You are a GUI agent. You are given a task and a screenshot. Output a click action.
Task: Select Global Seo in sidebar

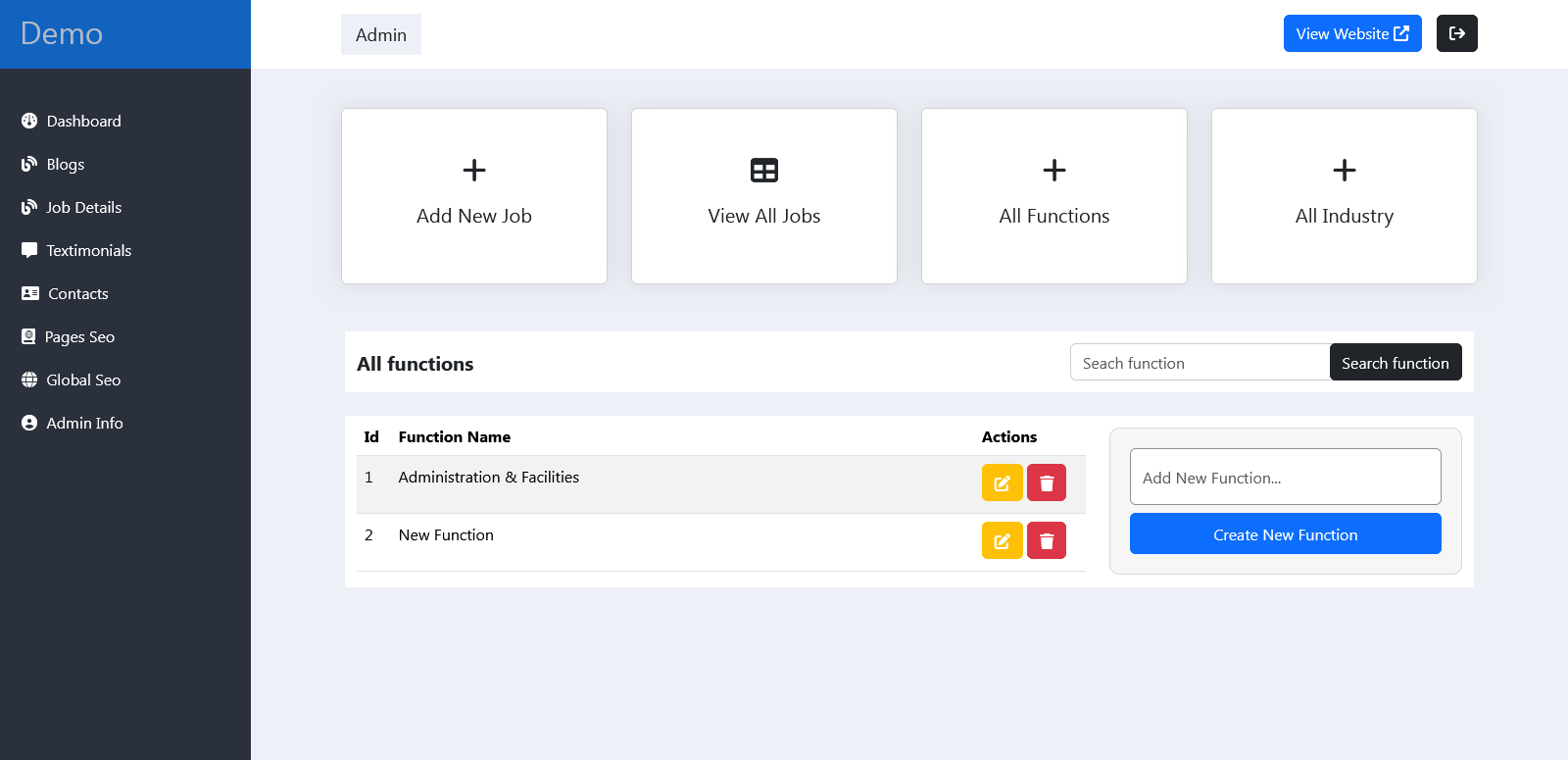point(83,380)
